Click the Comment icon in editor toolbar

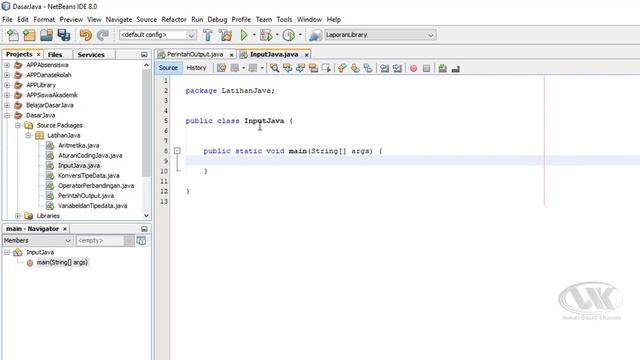[442, 68]
